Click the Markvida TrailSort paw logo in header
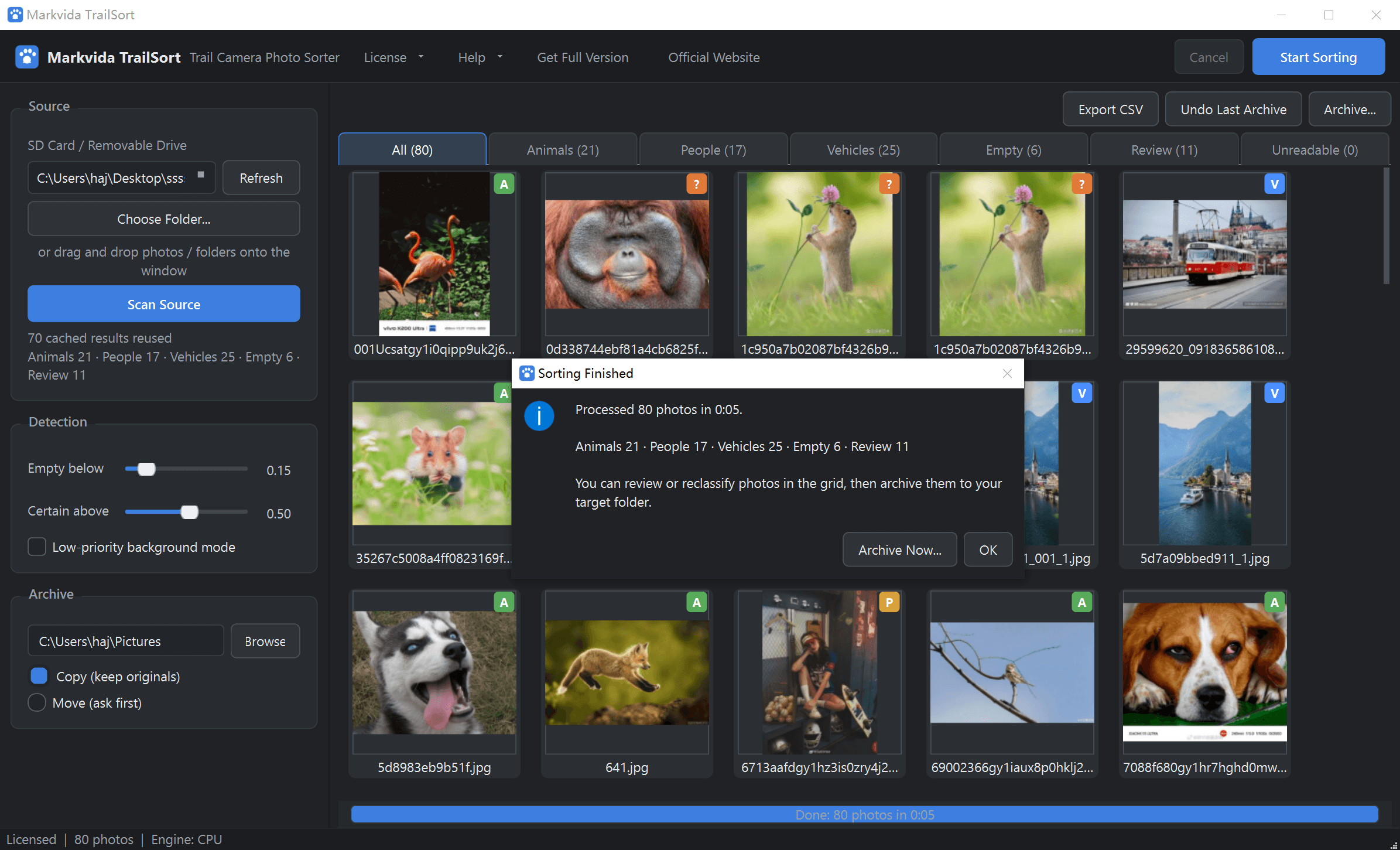 pos(27,57)
